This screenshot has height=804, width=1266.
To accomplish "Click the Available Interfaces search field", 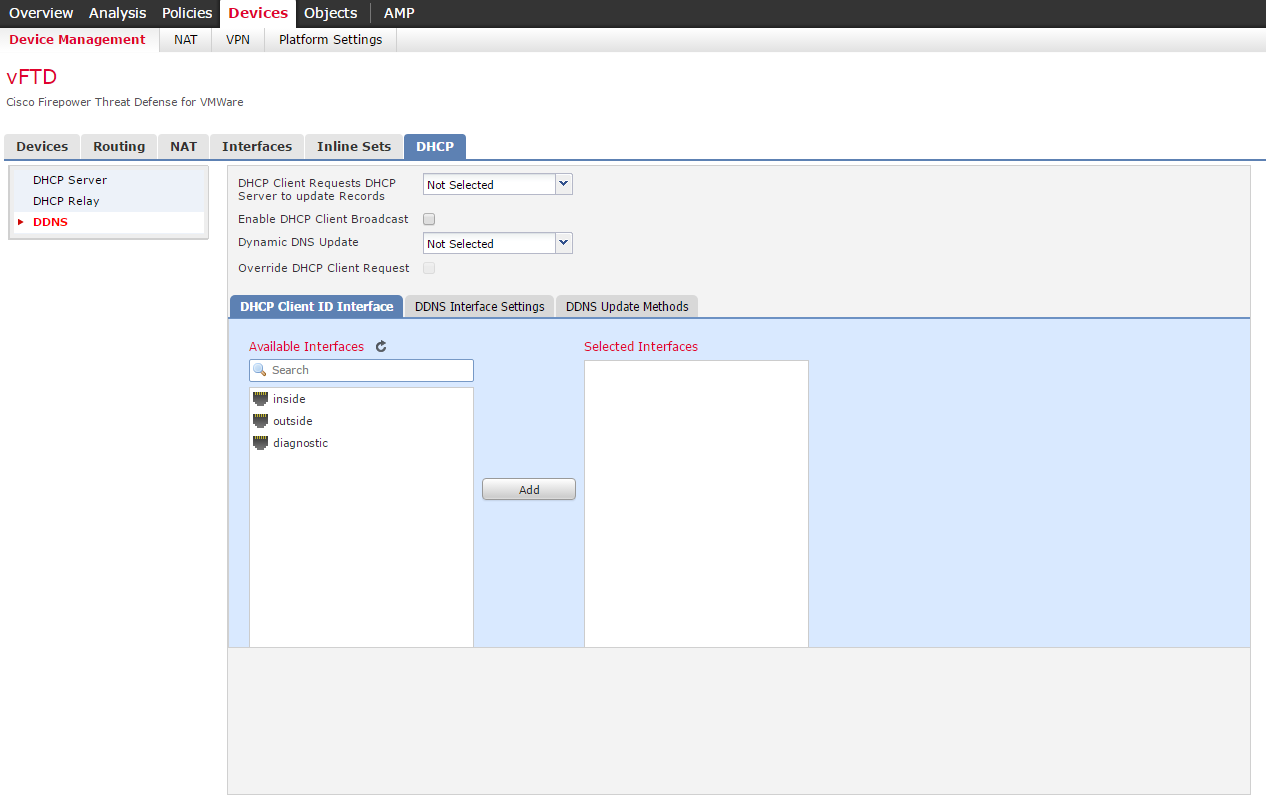I will 361,370.
